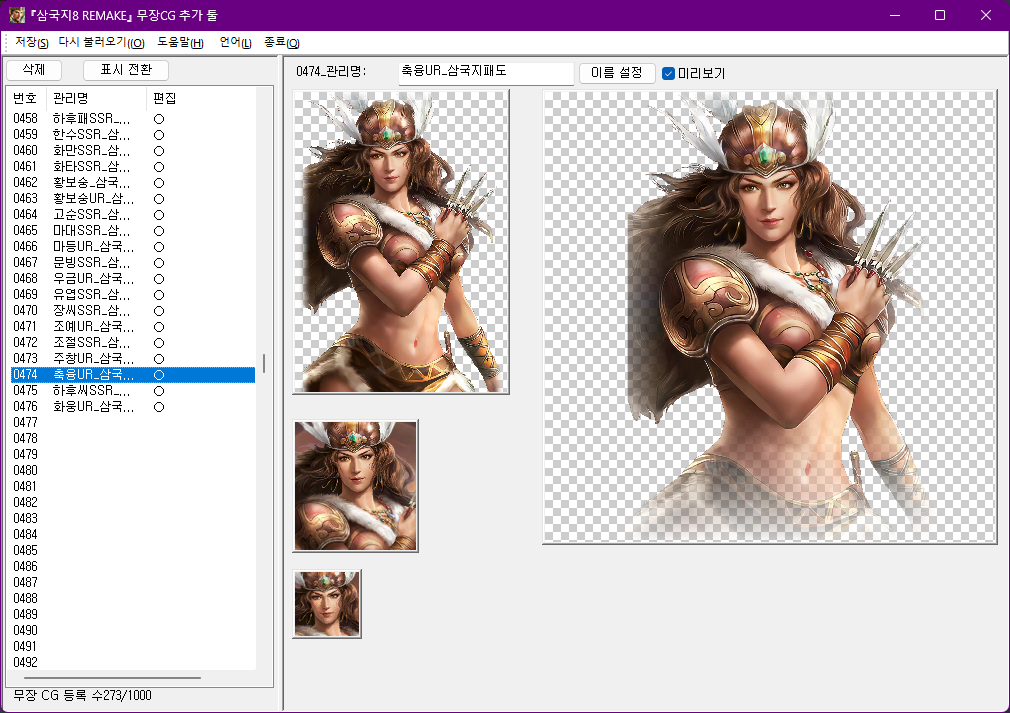Click edit circle for row 0466
Image resolution: width=1010 pixels, height=713 pixels.
(159, 247)
